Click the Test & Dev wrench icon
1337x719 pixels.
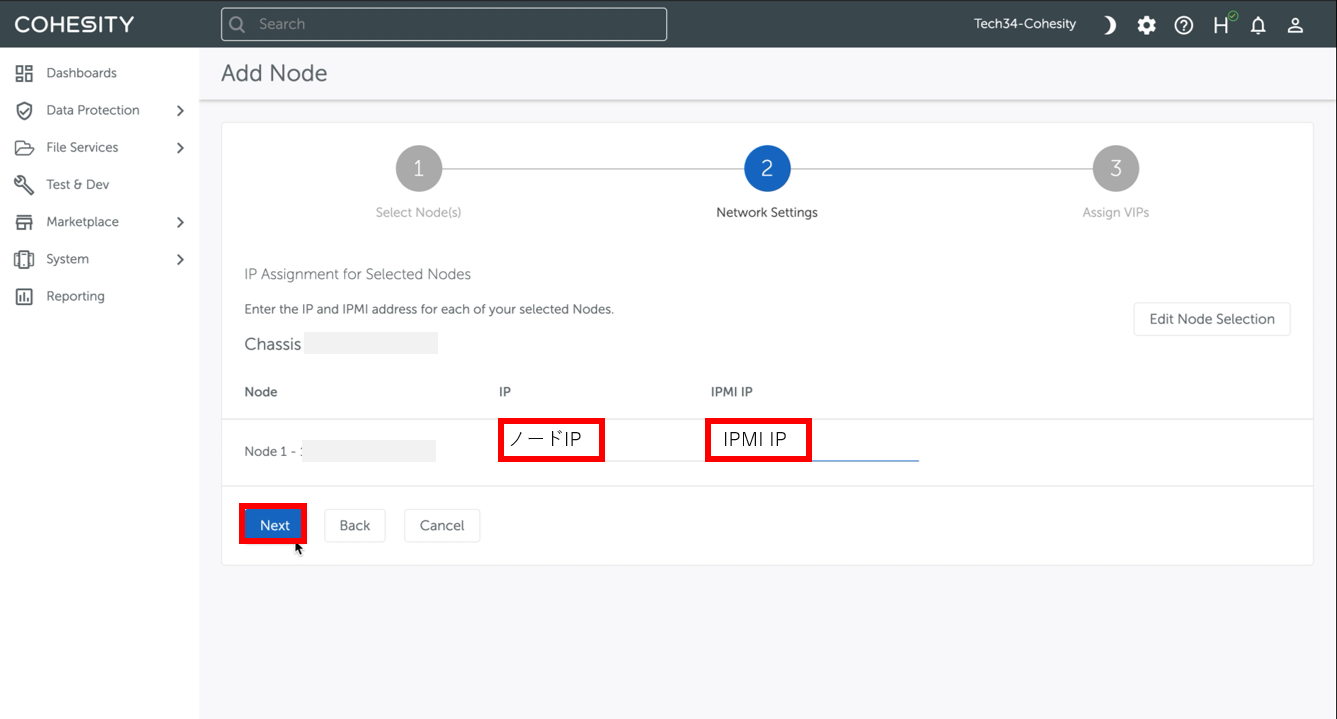point(24,185)
